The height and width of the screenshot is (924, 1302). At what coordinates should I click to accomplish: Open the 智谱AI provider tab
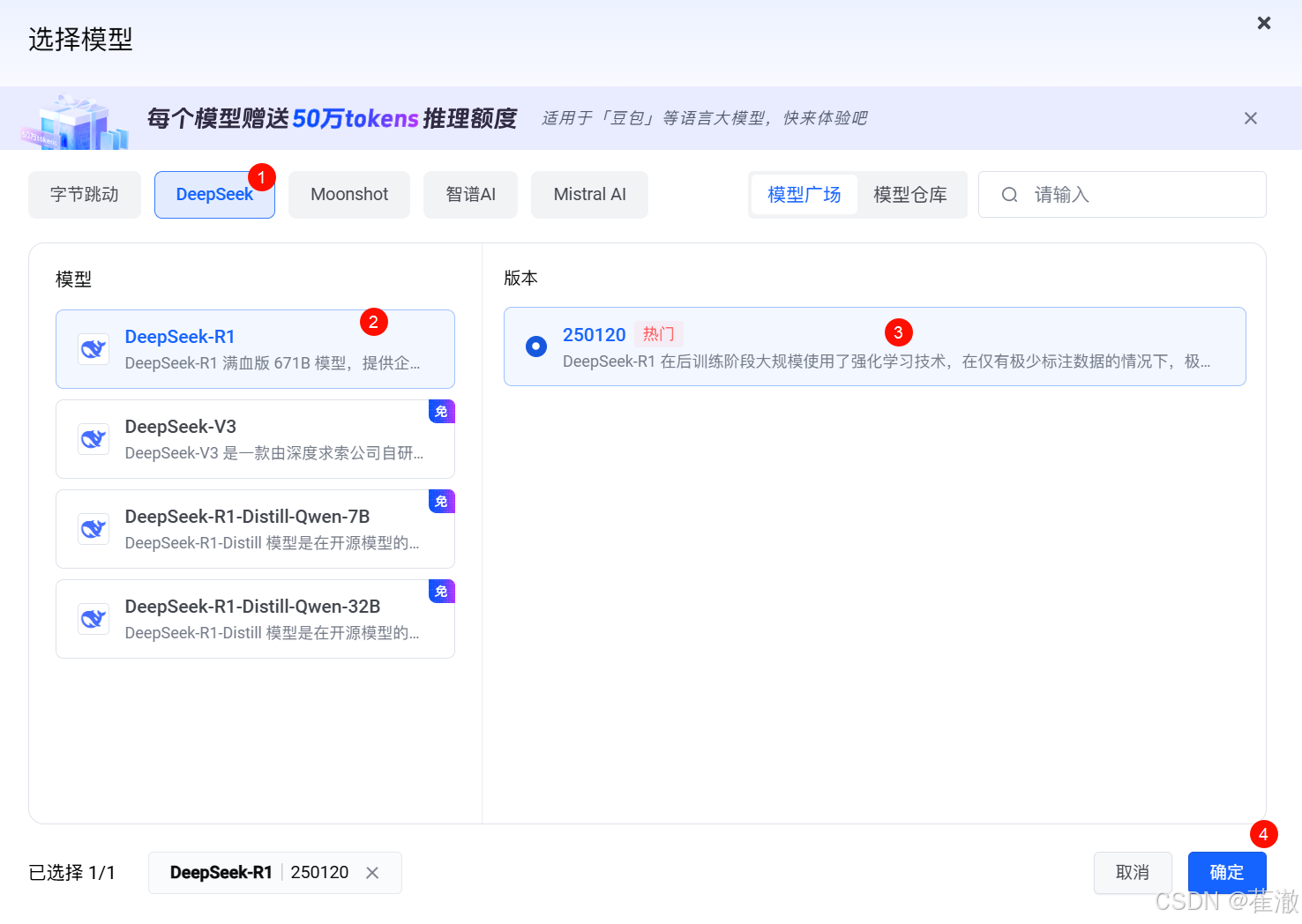point(471,195)
